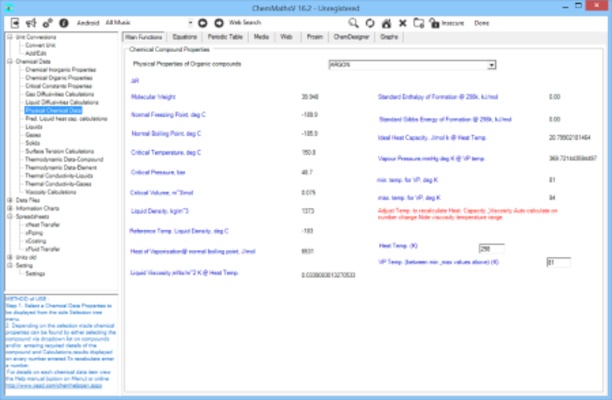Open the ARGON compound dropdown
Image resolution: width=612 pixels, height=400 pixels.
pos(491,65)
